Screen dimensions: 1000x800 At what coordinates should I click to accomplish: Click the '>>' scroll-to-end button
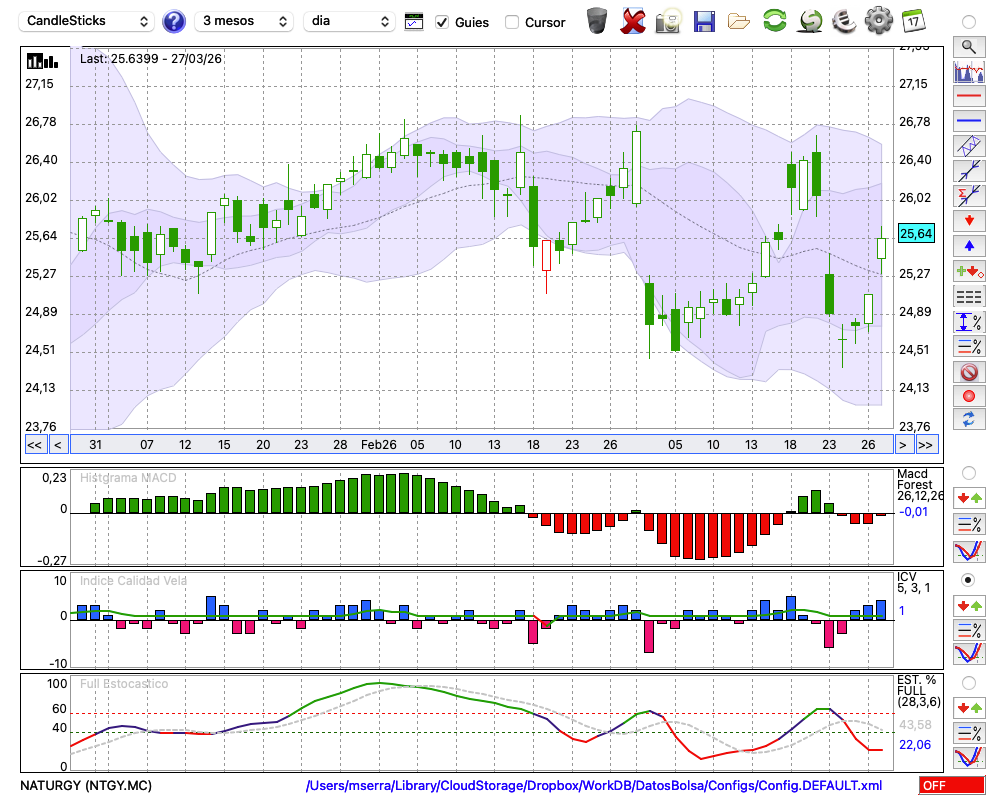pyautogui.click(x=926, y=445)
